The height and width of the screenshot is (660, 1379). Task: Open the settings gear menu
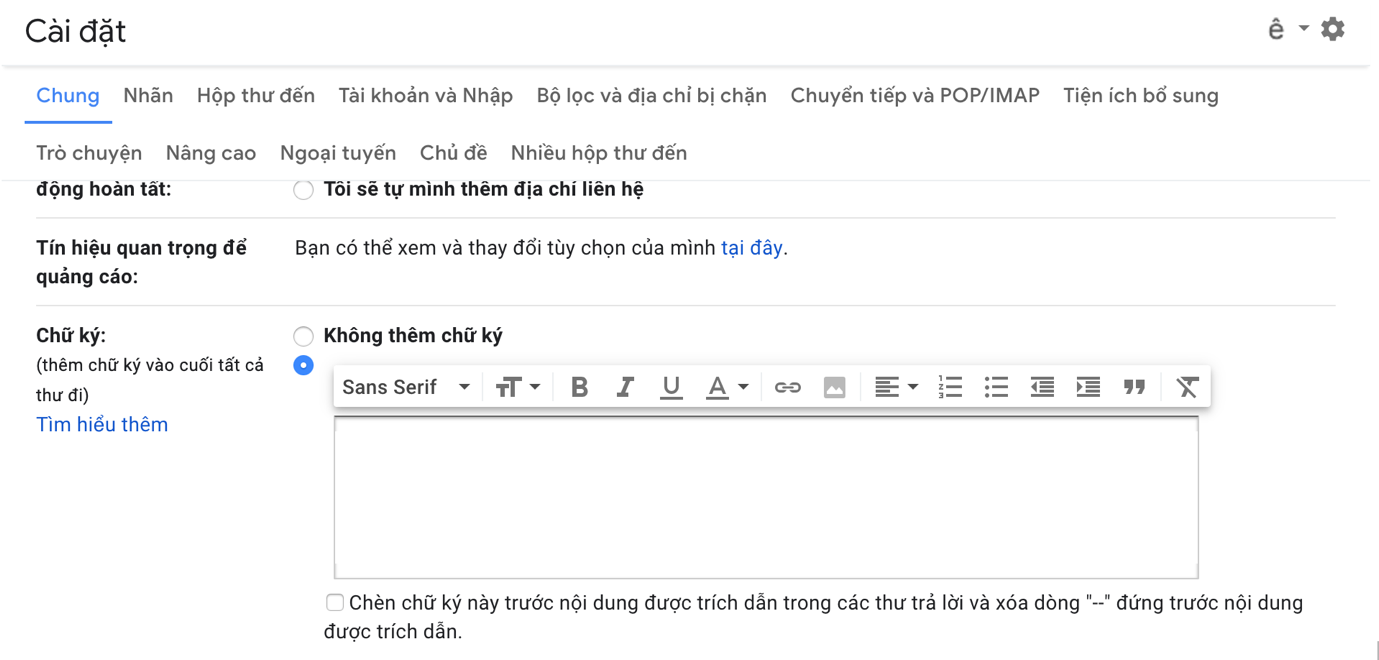(1333, 29)
